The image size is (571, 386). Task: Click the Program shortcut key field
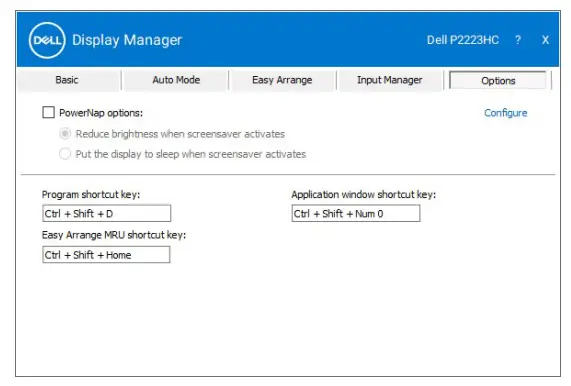point(107,213)
